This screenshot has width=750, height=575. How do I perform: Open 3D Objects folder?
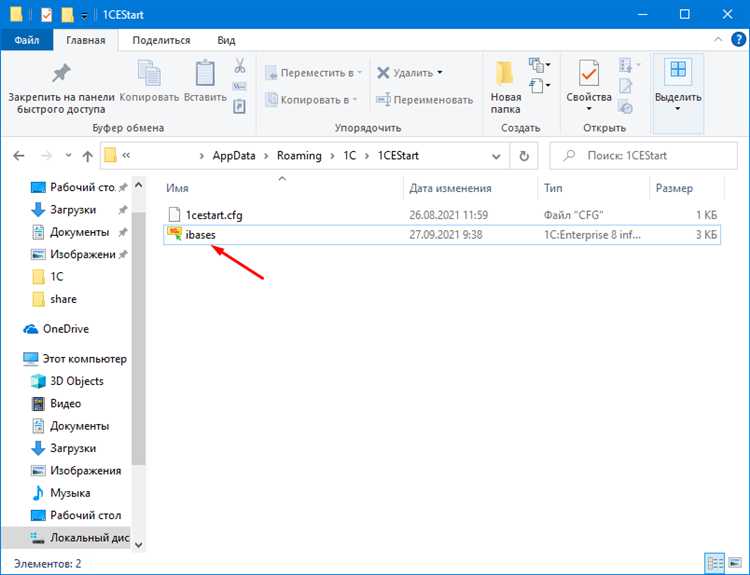point(68,381)
